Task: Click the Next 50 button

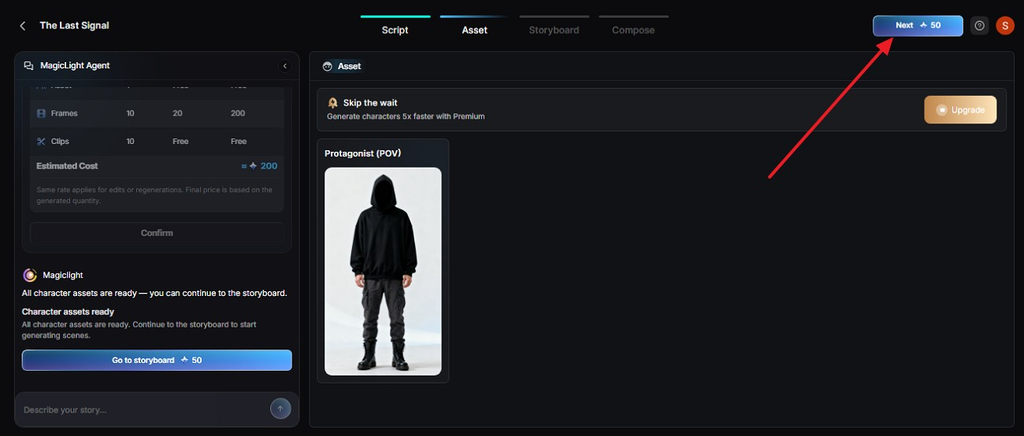Action: 918,25
